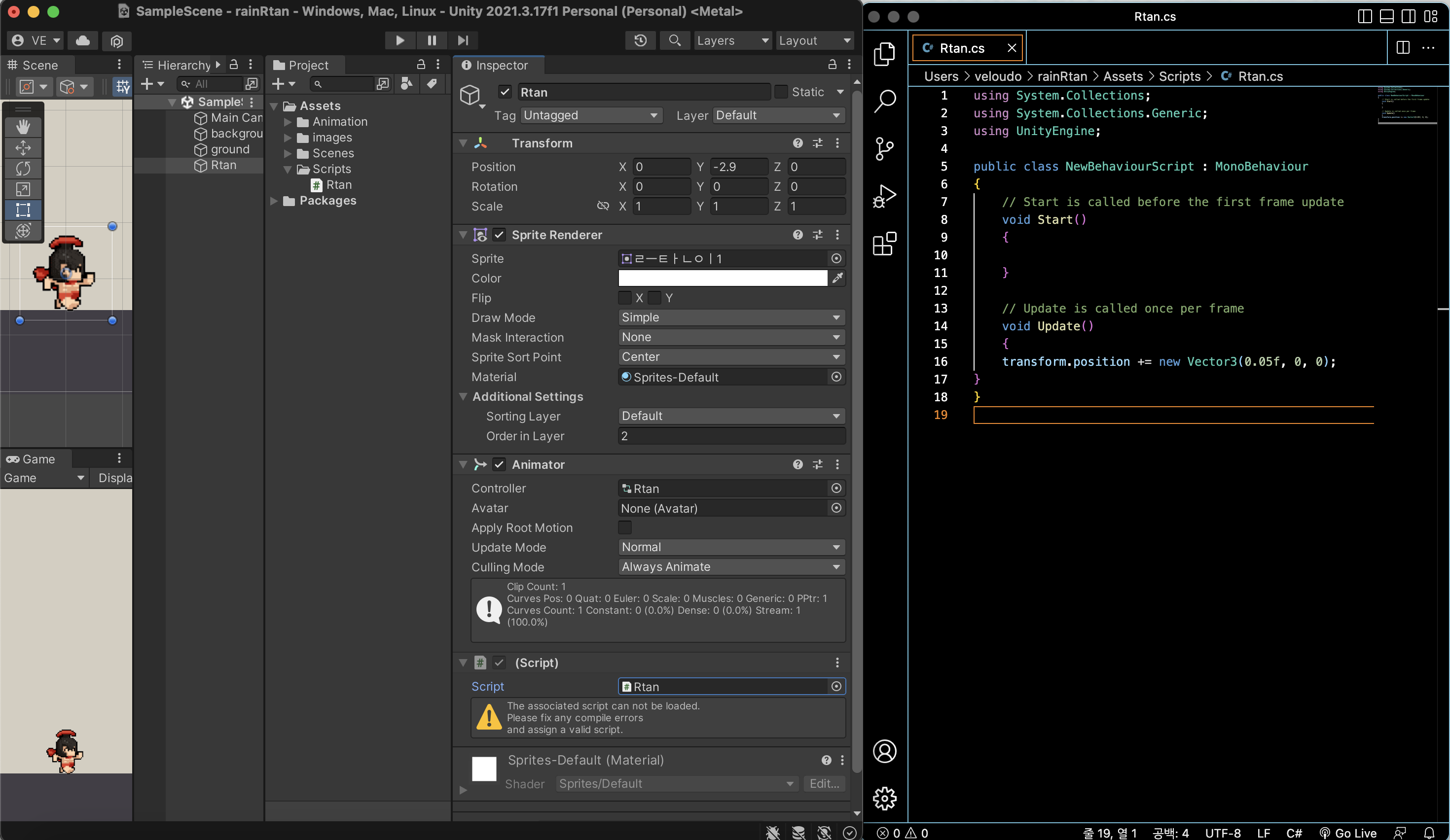Pick color with the eyedropper icon

(838, 279)
